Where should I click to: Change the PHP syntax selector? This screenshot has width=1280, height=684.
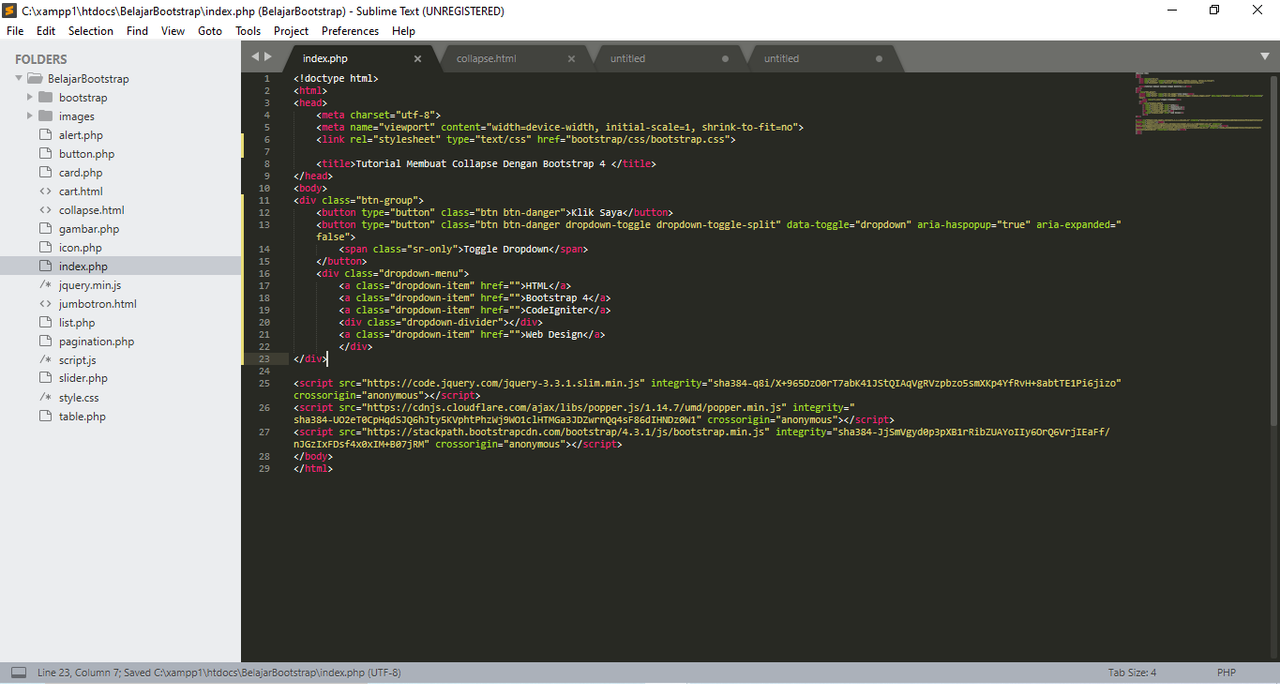click(1226, 672)
